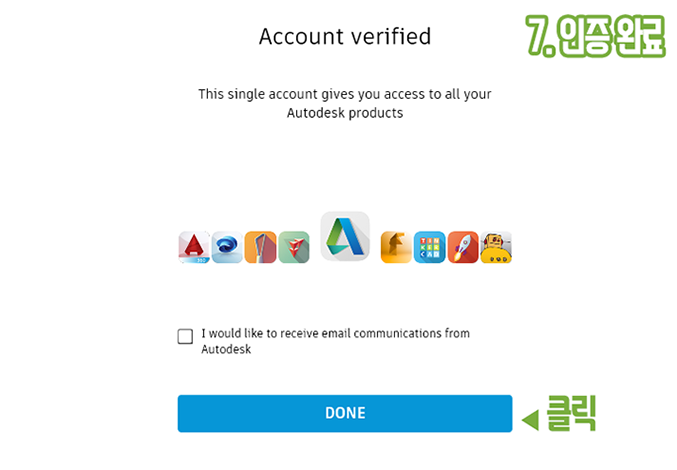Click the orange building app icon
Screen dimensions: 677x470
click(260, 247)
